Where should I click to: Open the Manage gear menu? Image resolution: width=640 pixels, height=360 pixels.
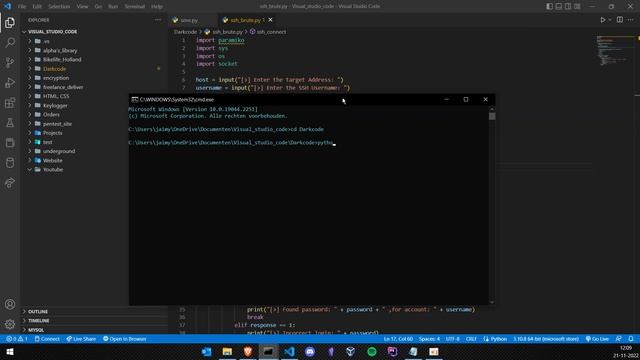coord(10,324)
